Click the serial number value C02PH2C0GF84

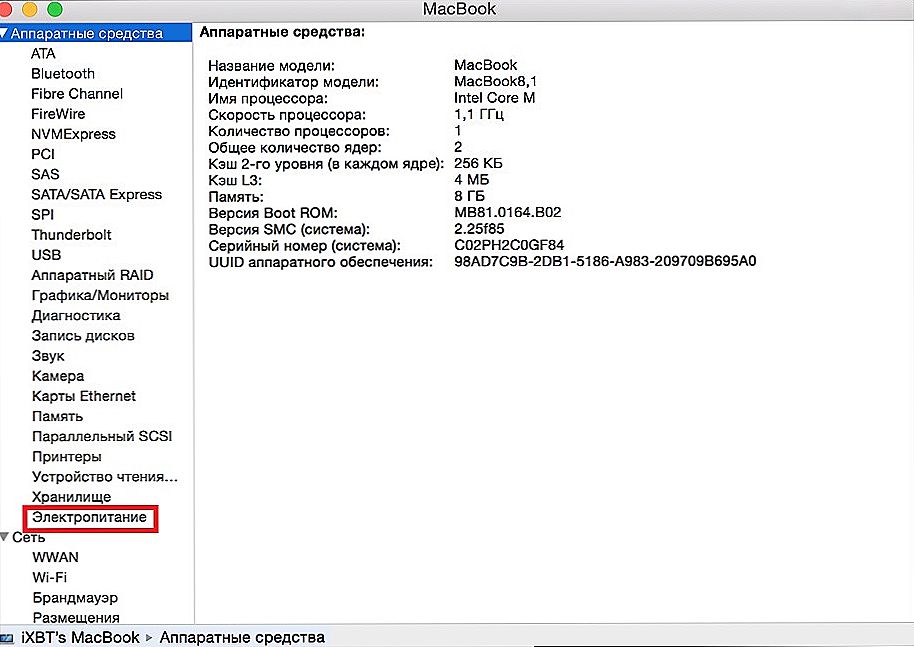coord(508,245)
